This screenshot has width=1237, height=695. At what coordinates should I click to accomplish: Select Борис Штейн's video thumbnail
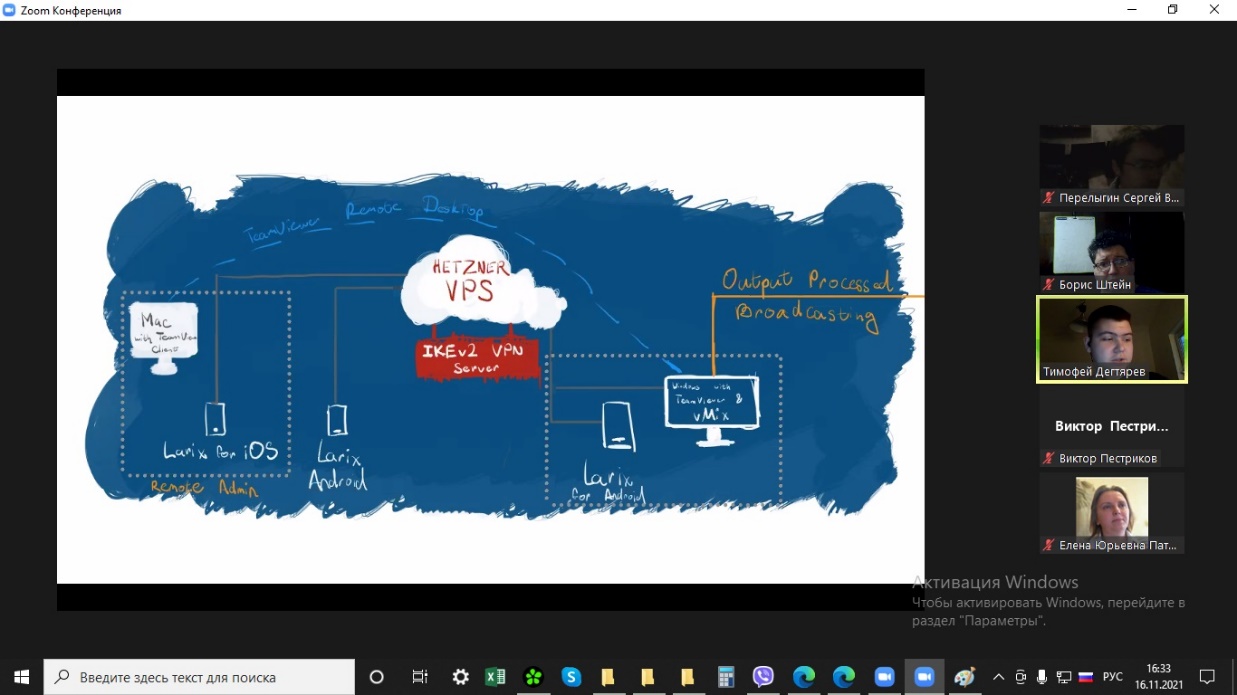tap(1112, 252)
